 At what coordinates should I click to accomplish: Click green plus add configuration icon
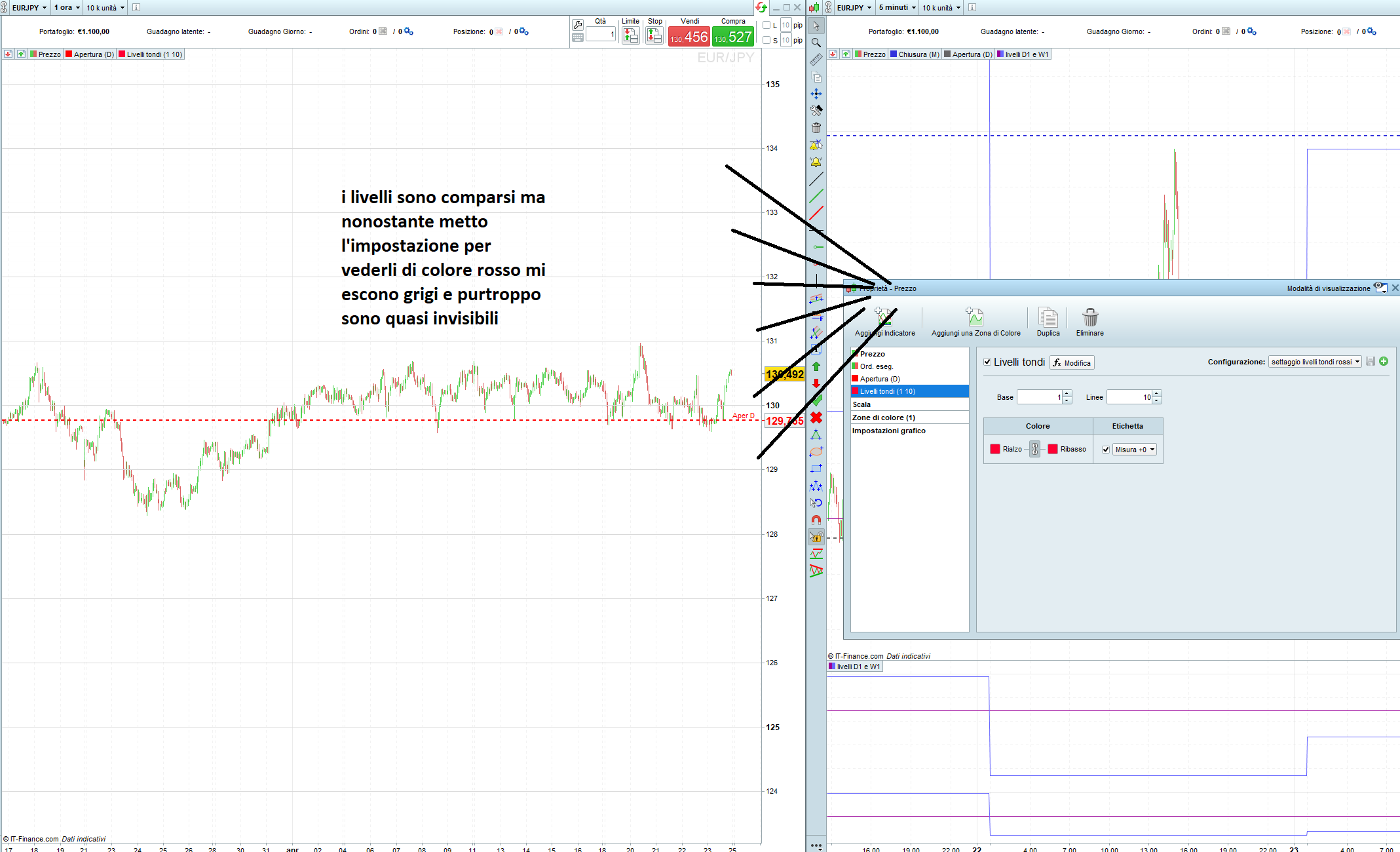[1384, 361]
